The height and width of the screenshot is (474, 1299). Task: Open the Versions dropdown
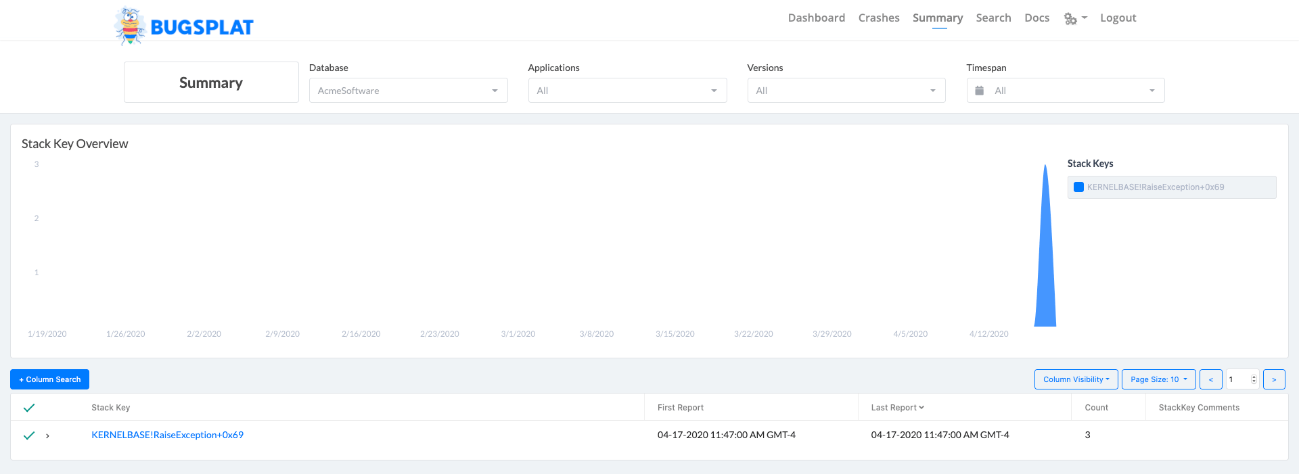846,91
